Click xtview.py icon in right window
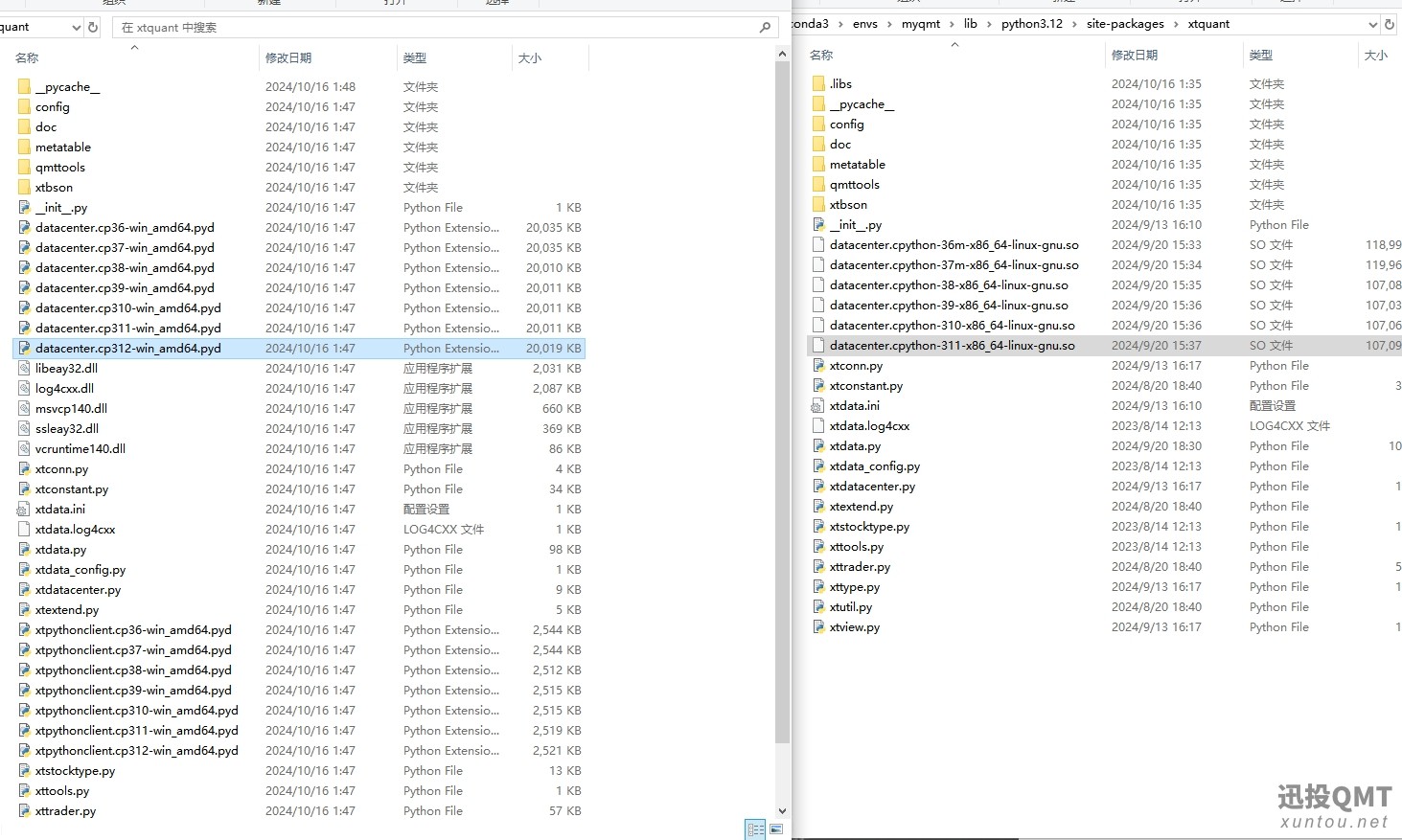This screenshot has height=840, width=1402. [818, 626]
